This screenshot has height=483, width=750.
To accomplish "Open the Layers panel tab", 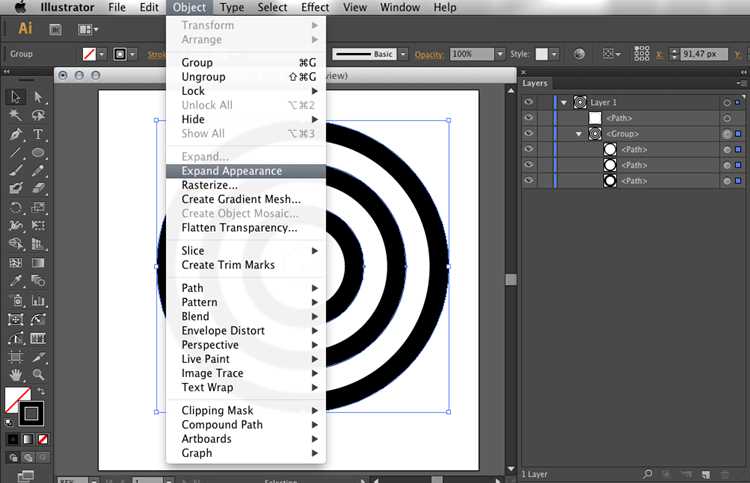I will [535, 83].
